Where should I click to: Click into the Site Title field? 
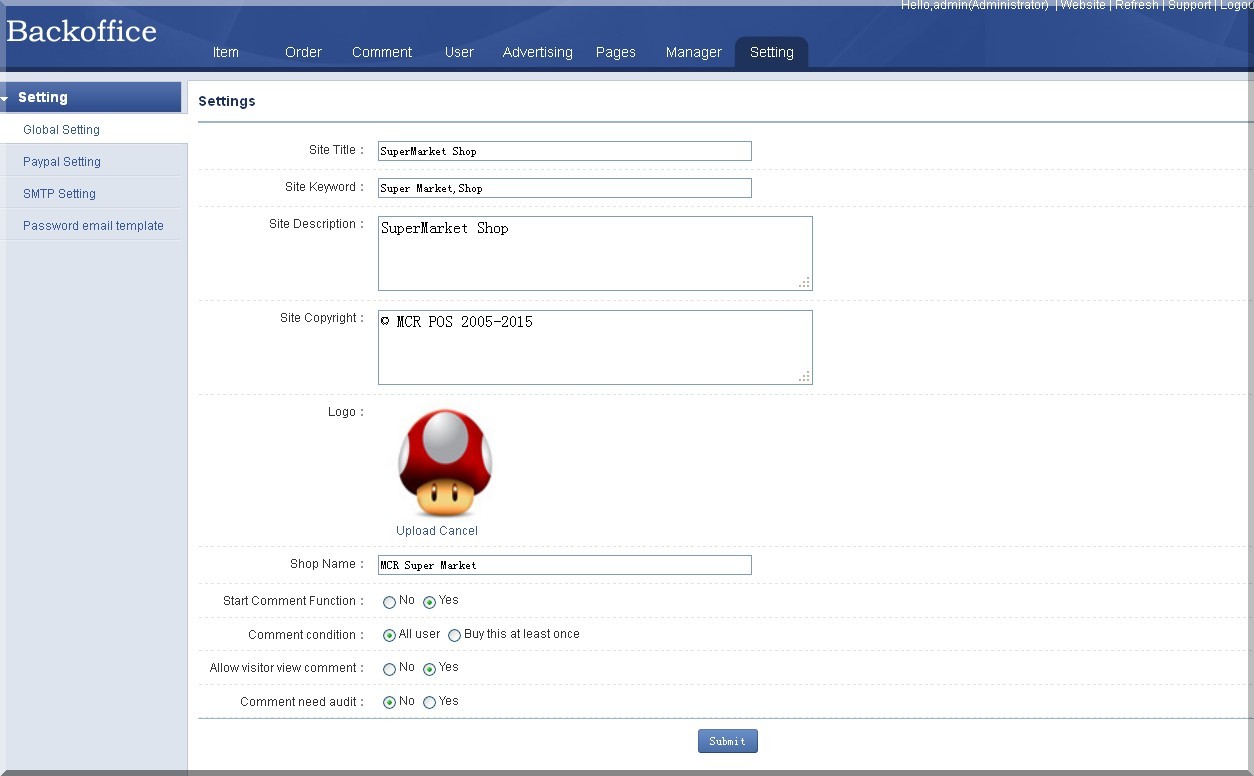[x=564, y=151]
